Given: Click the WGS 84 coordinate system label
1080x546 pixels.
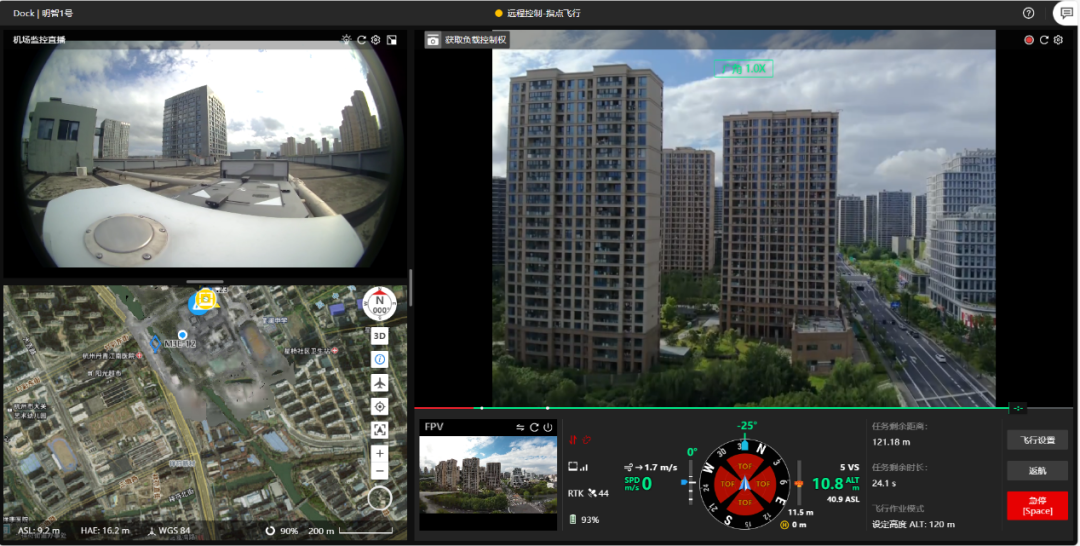Looking at the screenshot, I should click(x=169, y=531).
